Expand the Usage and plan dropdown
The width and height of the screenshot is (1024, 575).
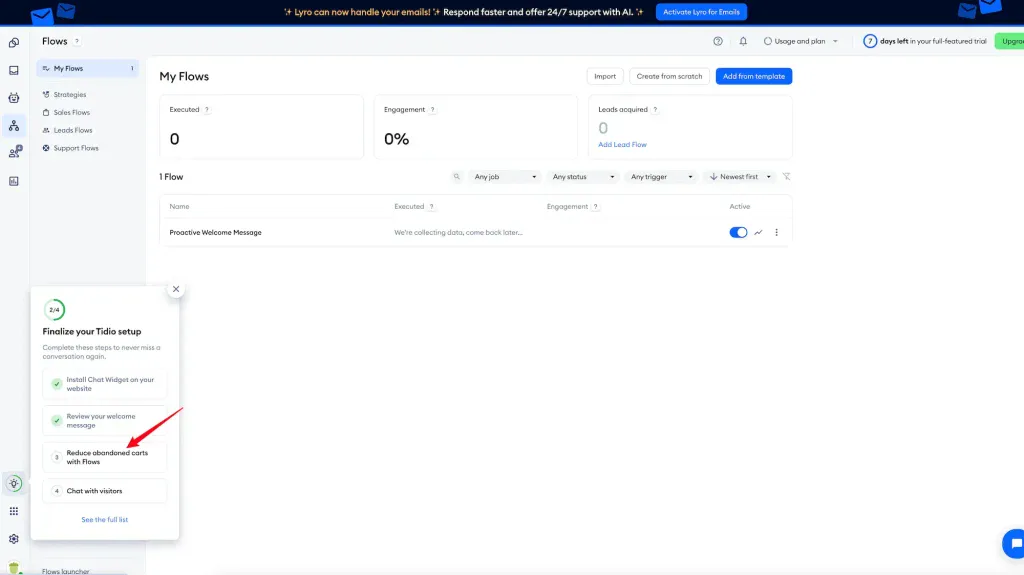tap(801, 41)
